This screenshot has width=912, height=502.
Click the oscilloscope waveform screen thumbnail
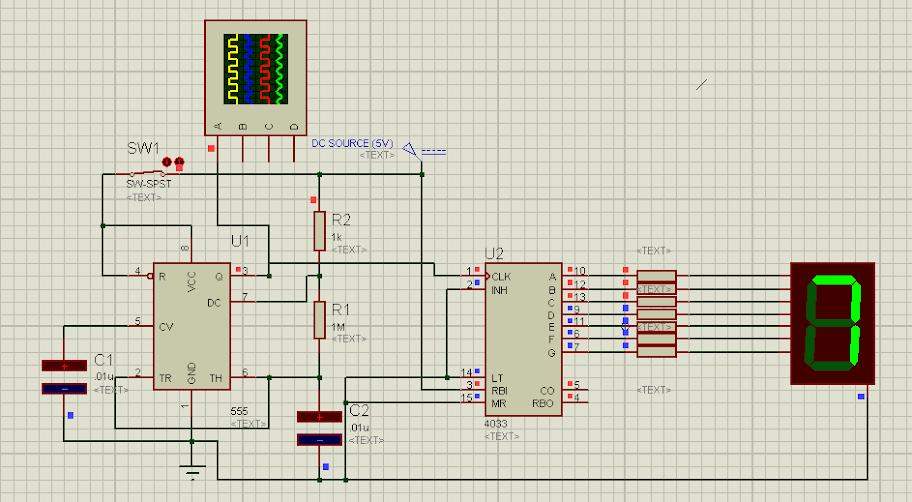pos(255,69)
